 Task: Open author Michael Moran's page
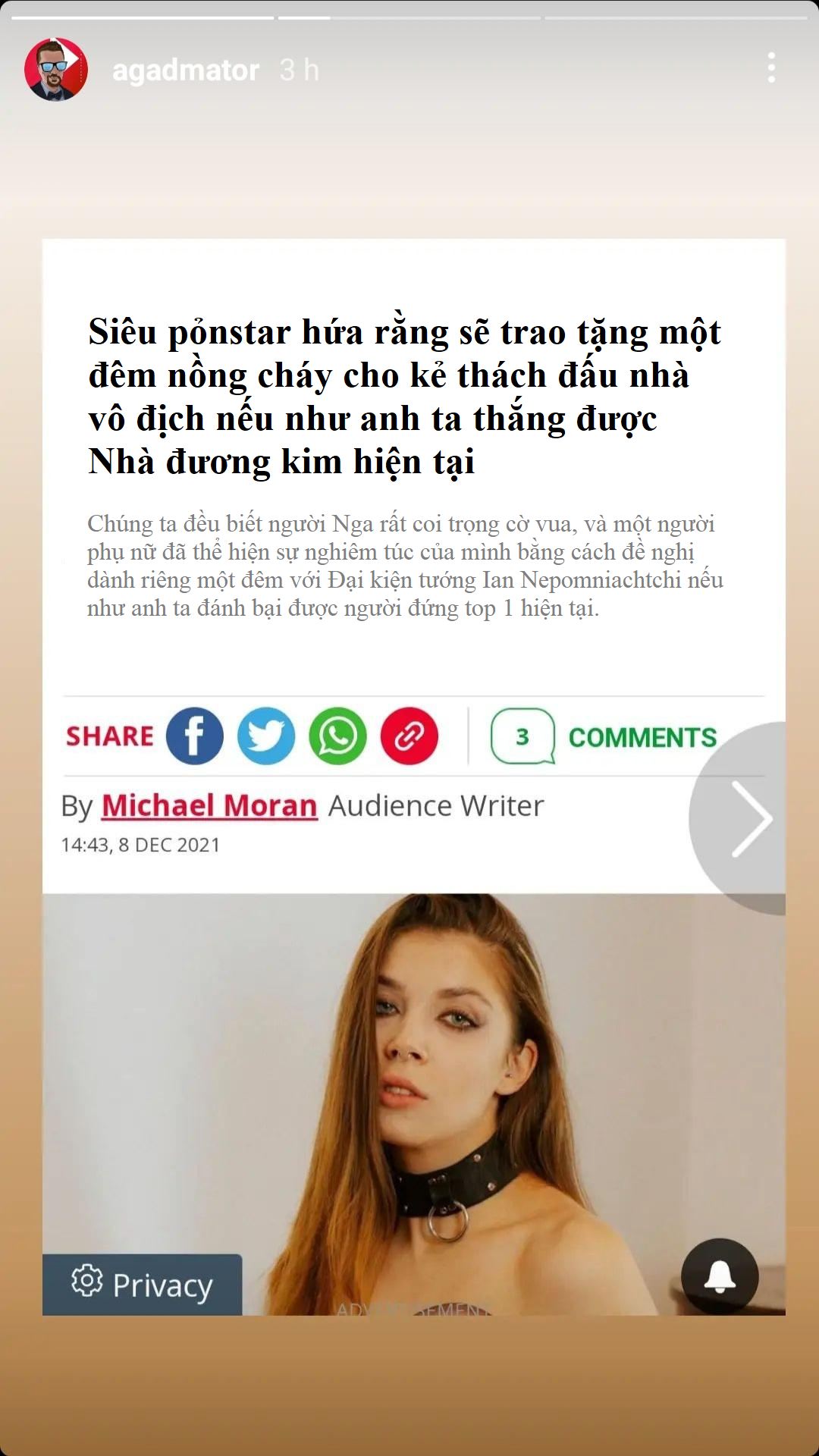pos(209,805)
